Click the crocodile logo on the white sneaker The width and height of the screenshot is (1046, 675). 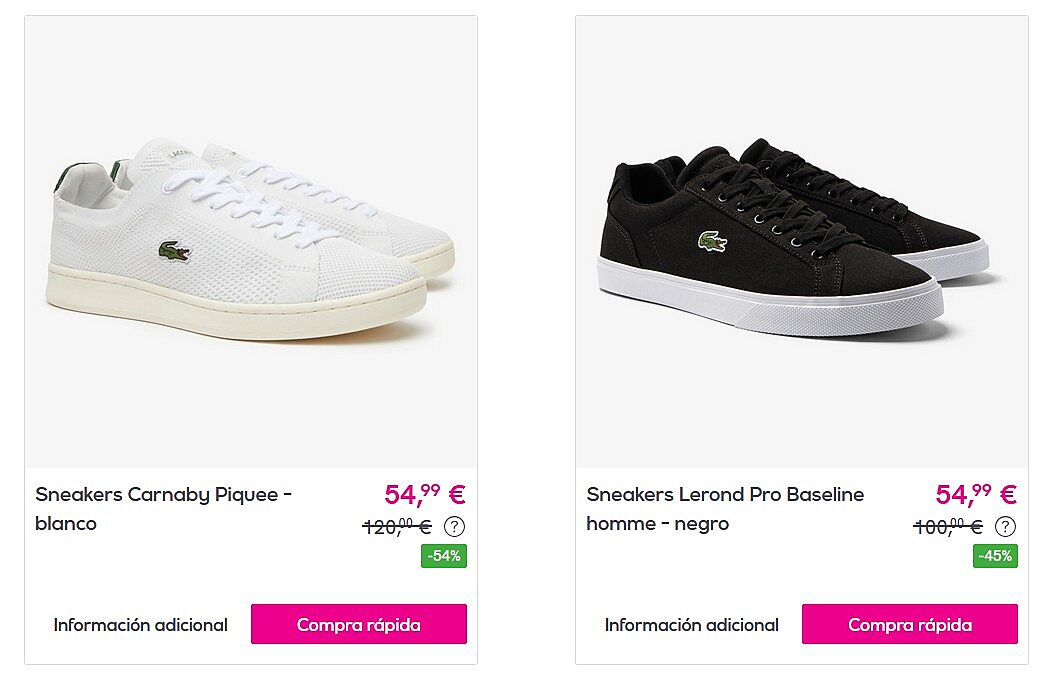coord(173,252)
